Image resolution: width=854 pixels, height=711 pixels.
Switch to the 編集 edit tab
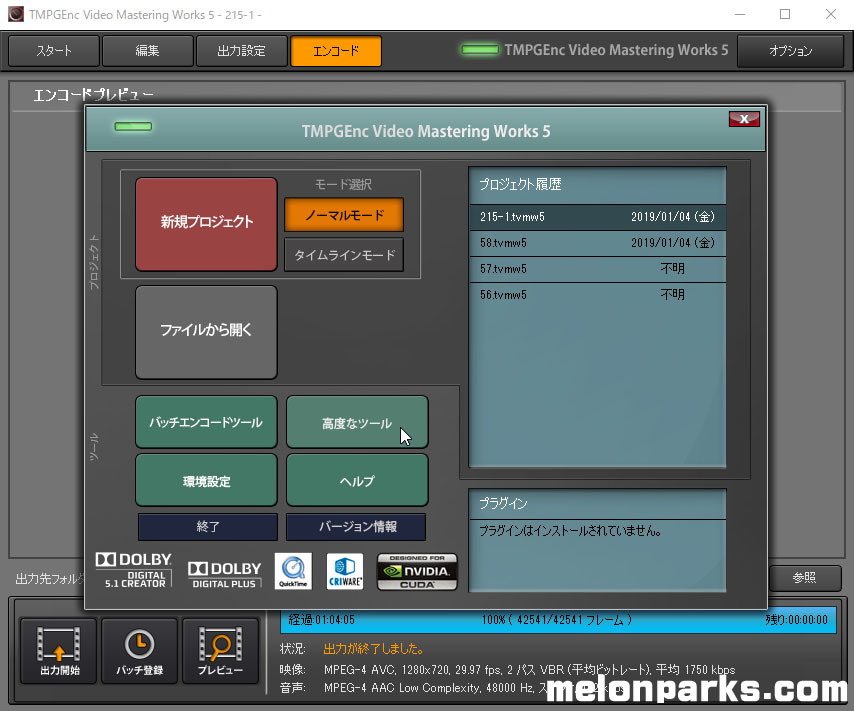tap(148, 51)
